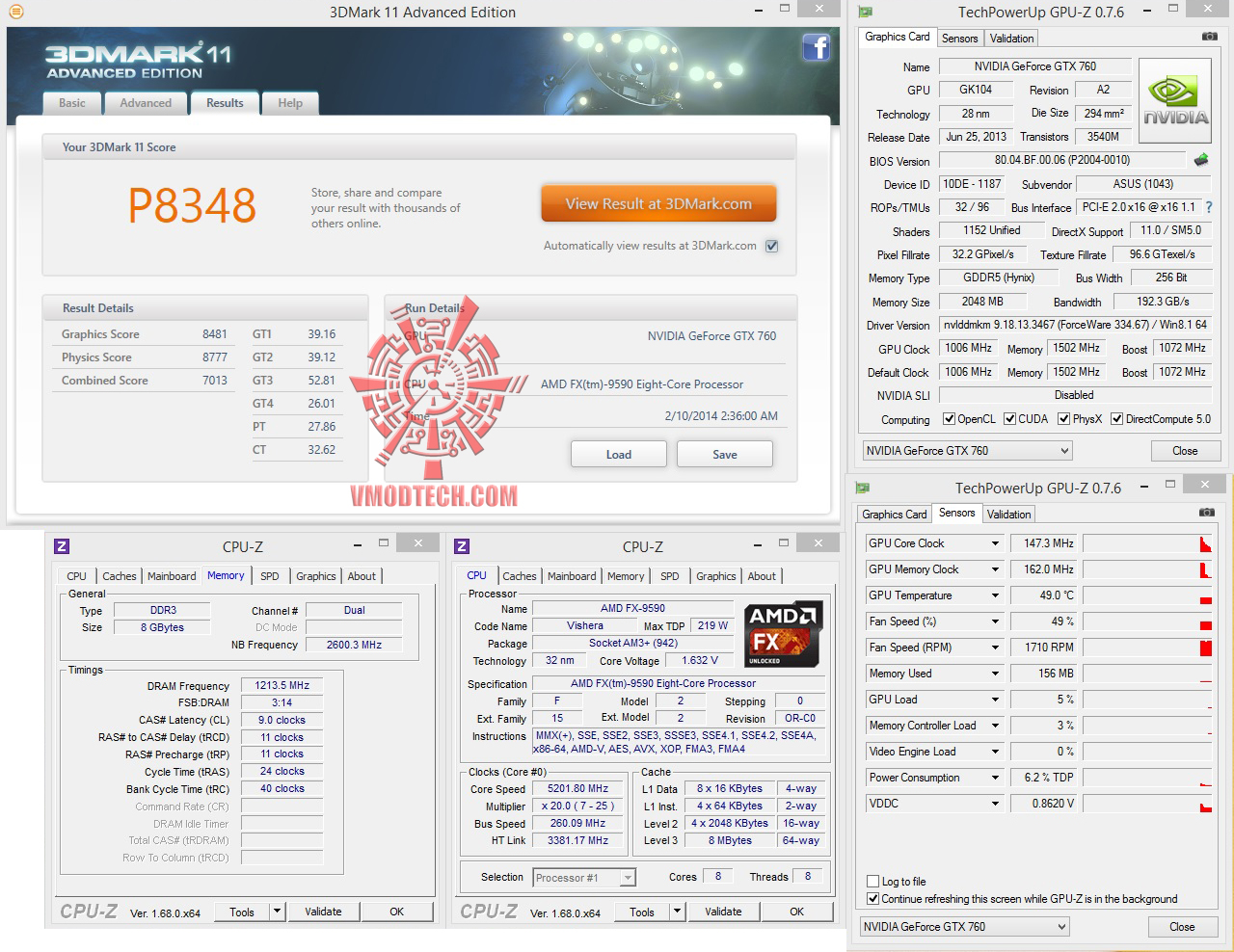This screenshot has height=952, width=1234.
Task: Click the GPU Temperature sensor graph
Action: coord(1147,595)
